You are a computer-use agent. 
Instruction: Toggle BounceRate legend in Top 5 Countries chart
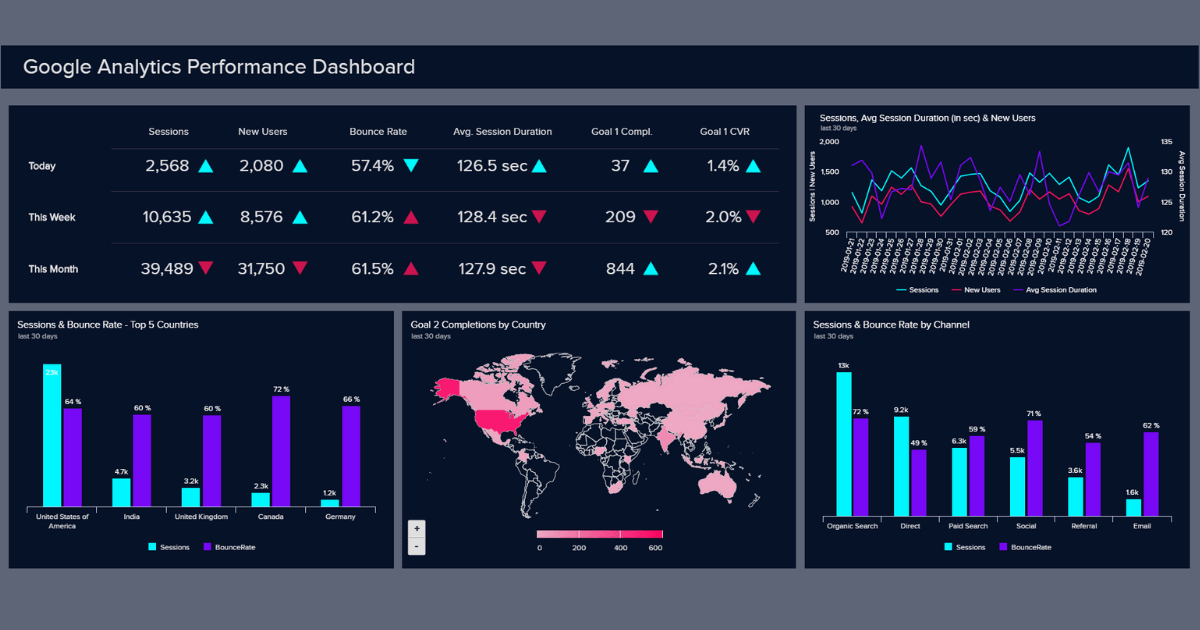coord(229,547)
